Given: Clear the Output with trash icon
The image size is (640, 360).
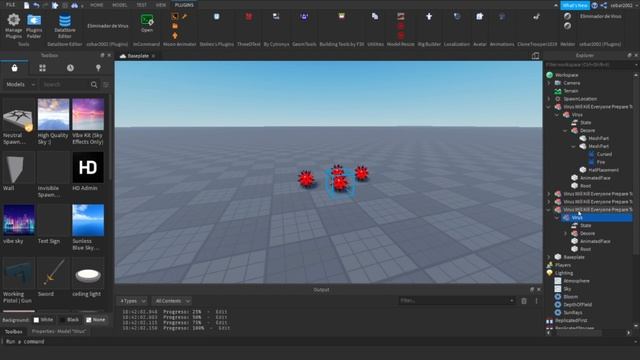Looking at the screenshot, I should tap(524, 301).
